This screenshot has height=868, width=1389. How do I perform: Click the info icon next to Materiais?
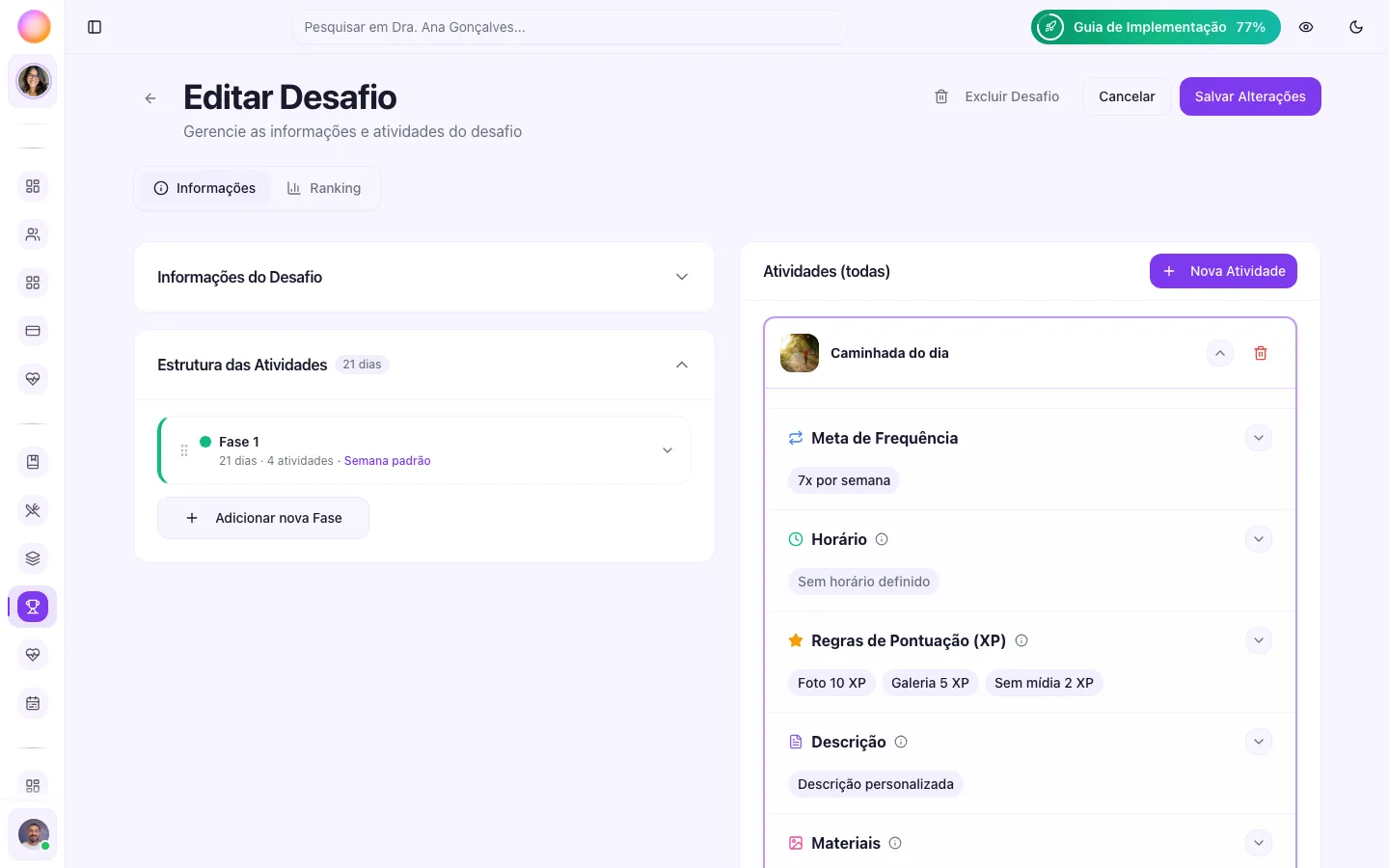coord(895,843)
